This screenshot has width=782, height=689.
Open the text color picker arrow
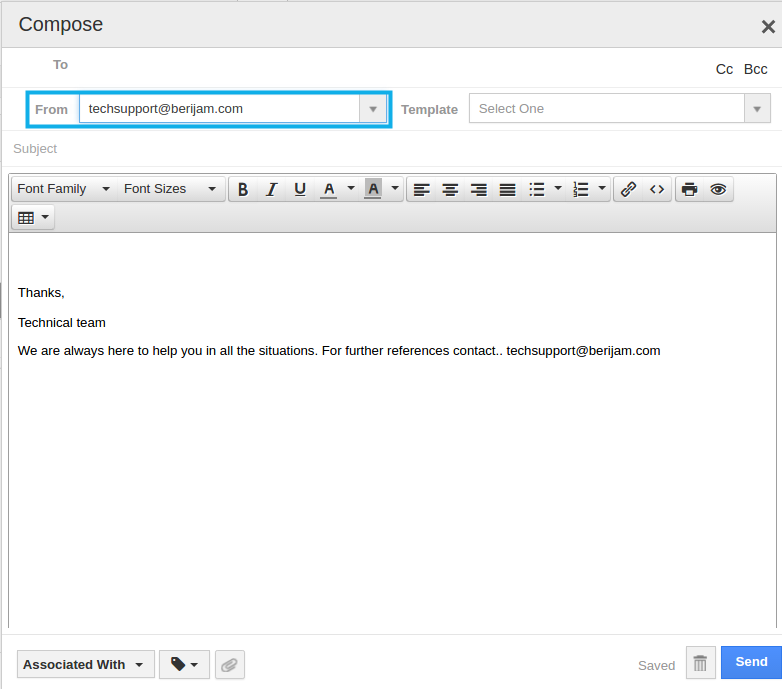(x=351, y=188)
